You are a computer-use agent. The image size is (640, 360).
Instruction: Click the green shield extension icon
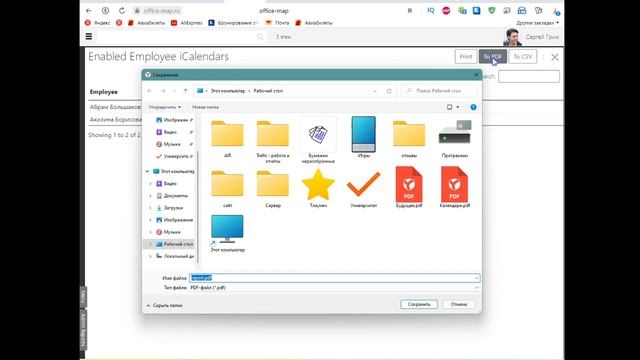tap(491, 11)
